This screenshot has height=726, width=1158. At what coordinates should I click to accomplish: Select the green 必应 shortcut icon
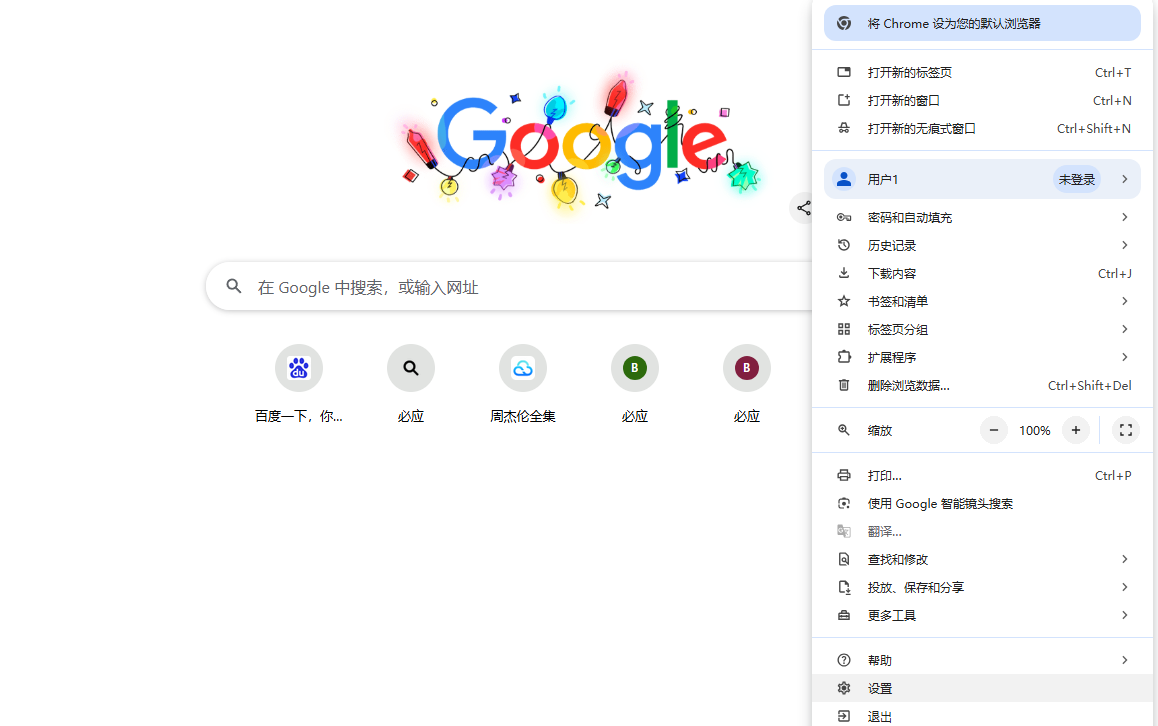click(x=635, y=367)
